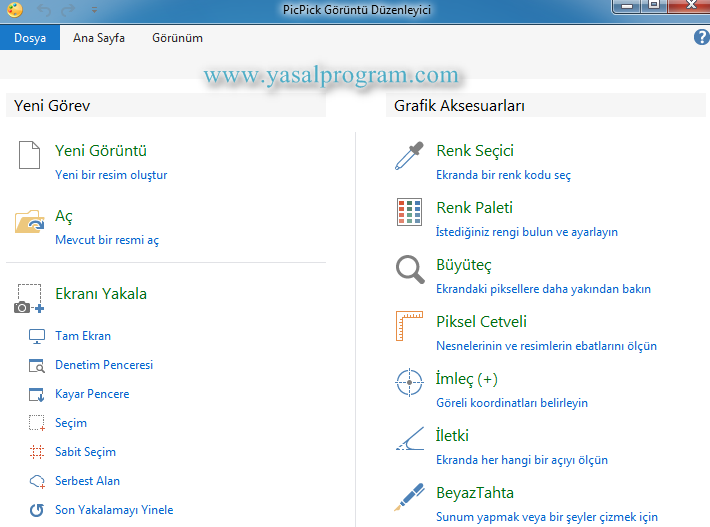Open the folder icon next to Aç
Screen dimensions: 710x527
coord(30,222)
